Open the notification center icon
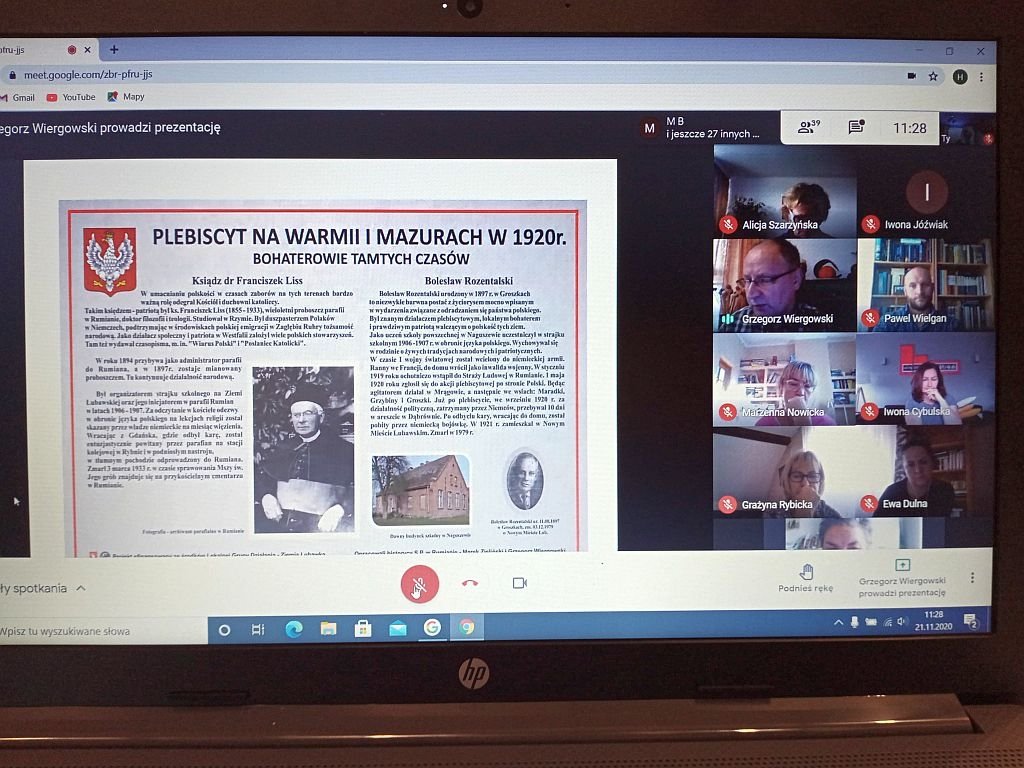Viewport: 1024px width, 768px height. 970,620
